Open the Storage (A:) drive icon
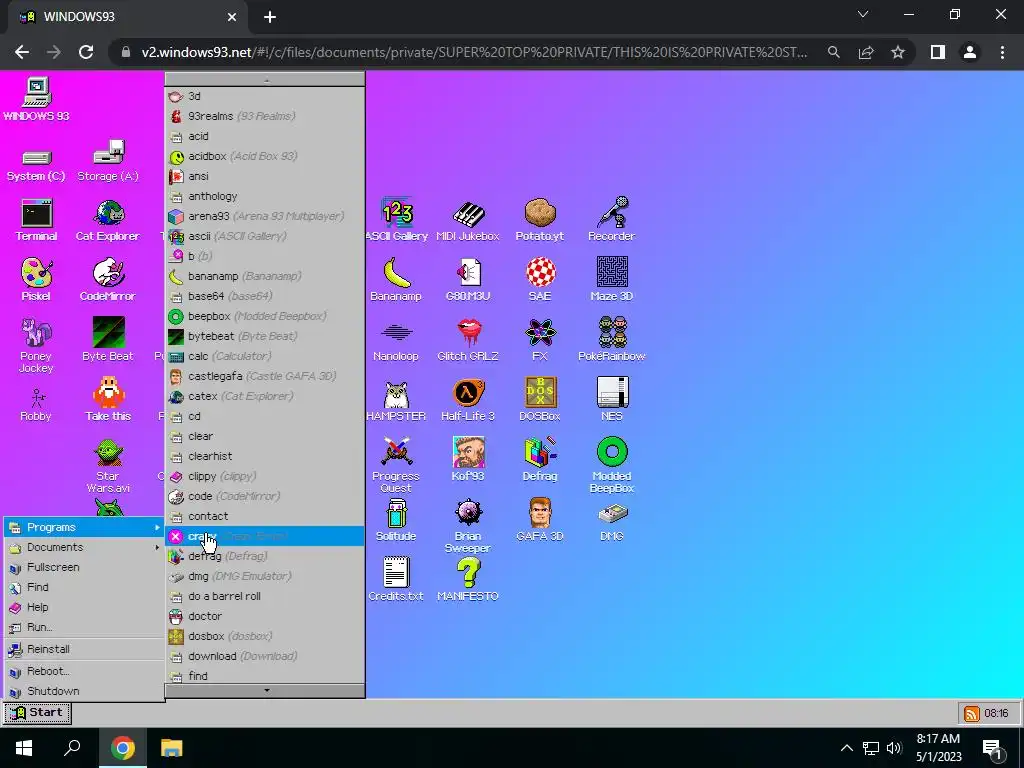 (x=108, y=161)
